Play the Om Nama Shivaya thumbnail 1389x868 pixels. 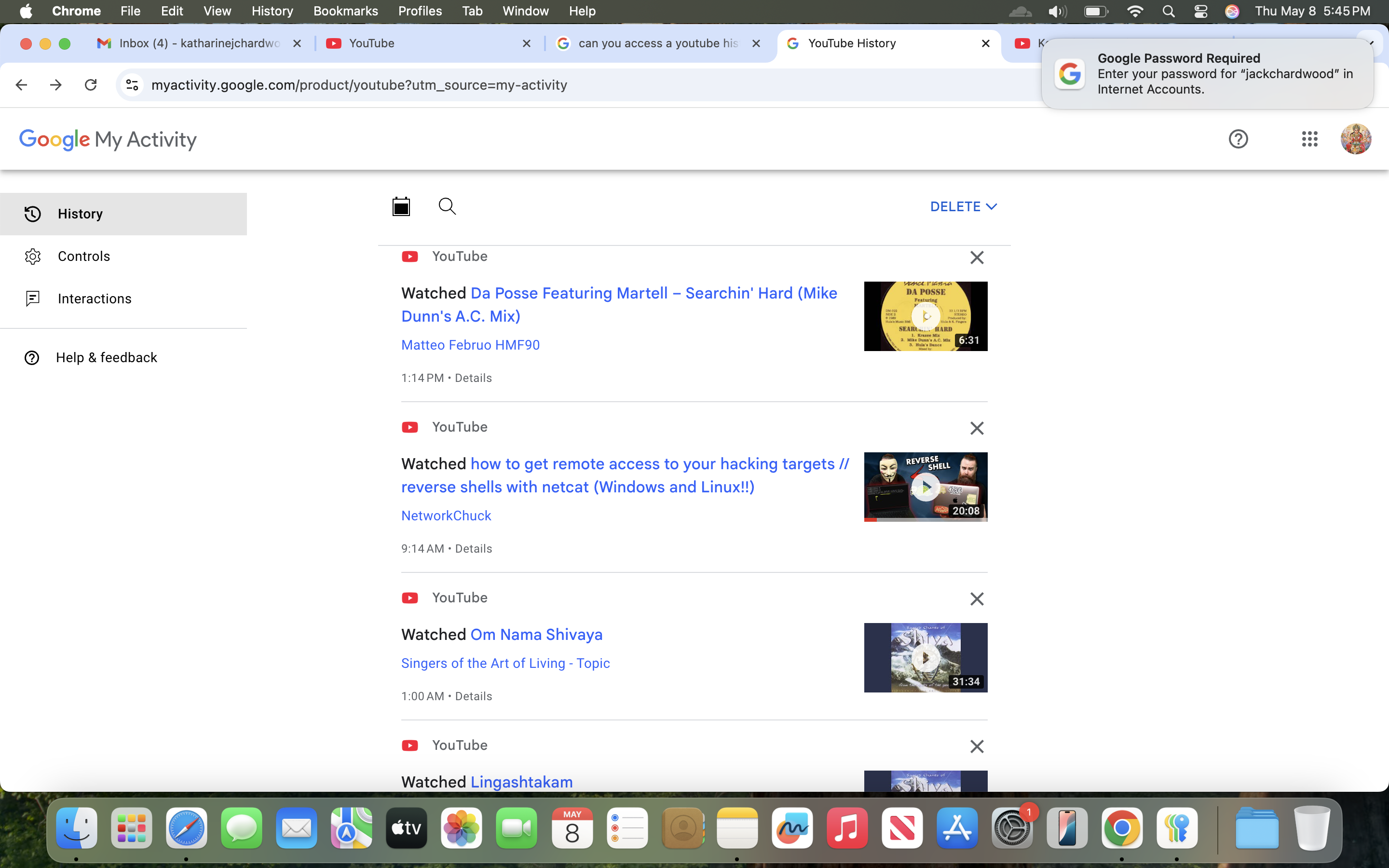click(925, 658)
